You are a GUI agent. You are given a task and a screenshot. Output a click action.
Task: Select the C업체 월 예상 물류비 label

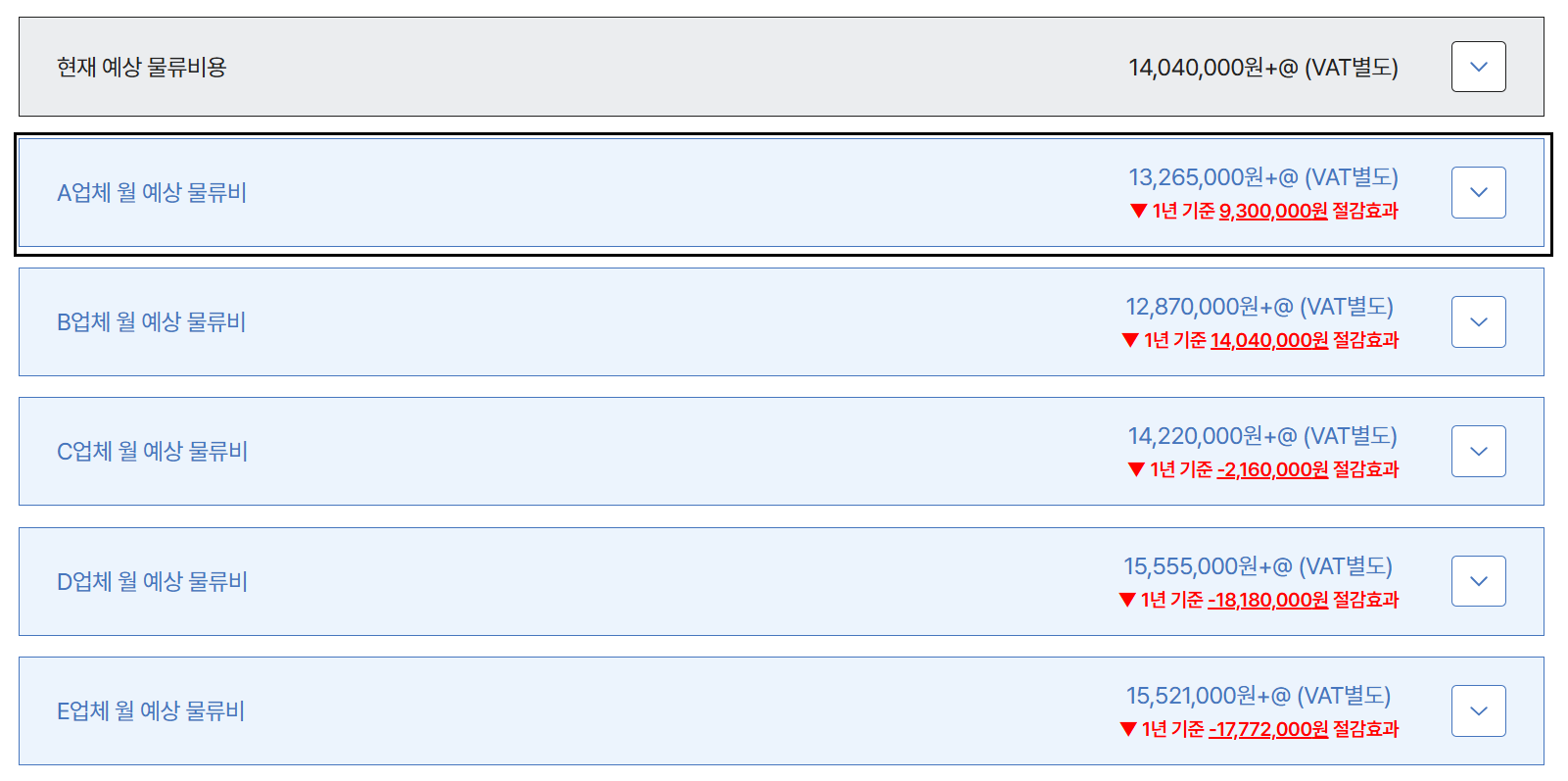(153, 451)
